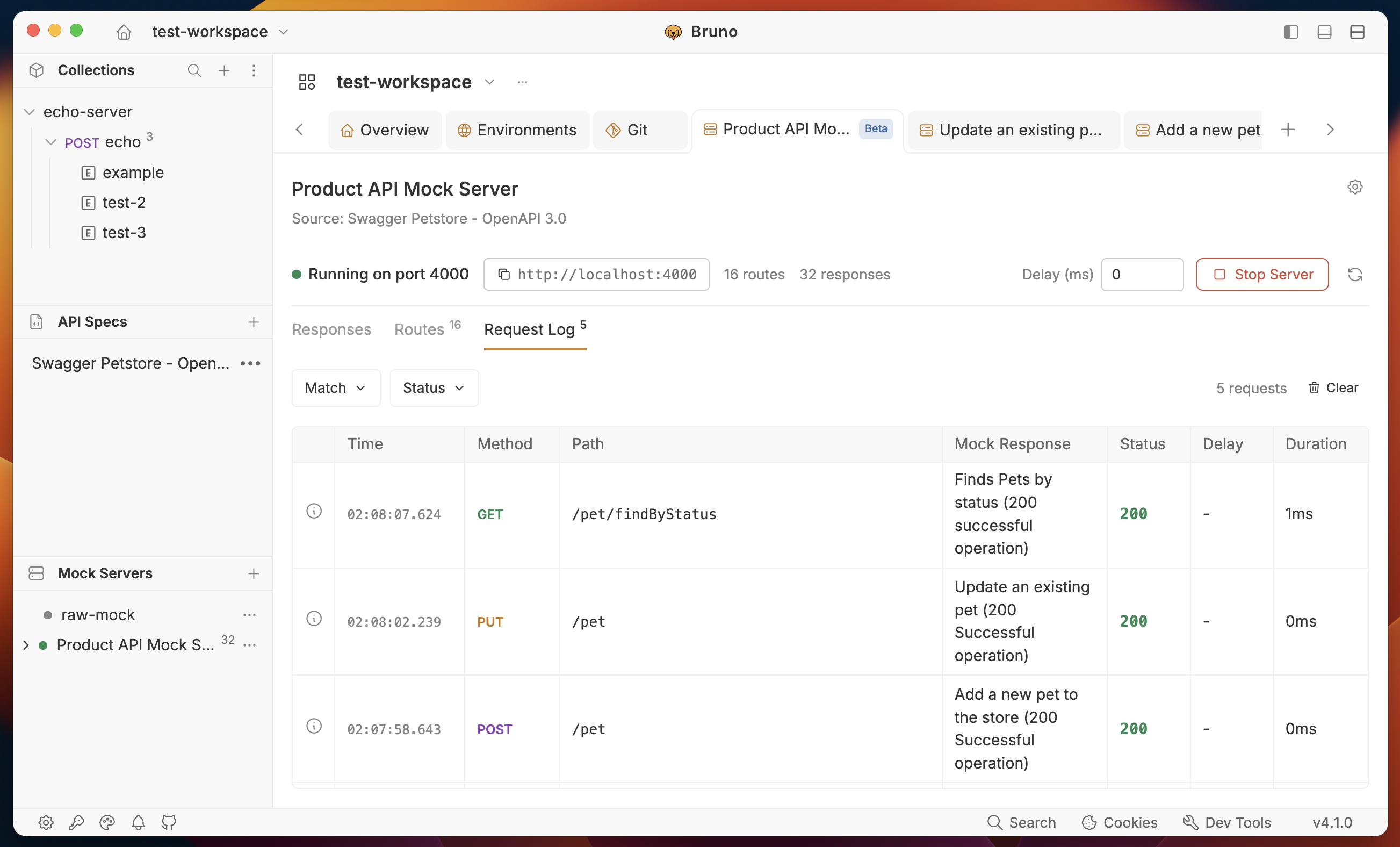
Task: Select raw-mock server in sidebar
Action: [98, 615]
